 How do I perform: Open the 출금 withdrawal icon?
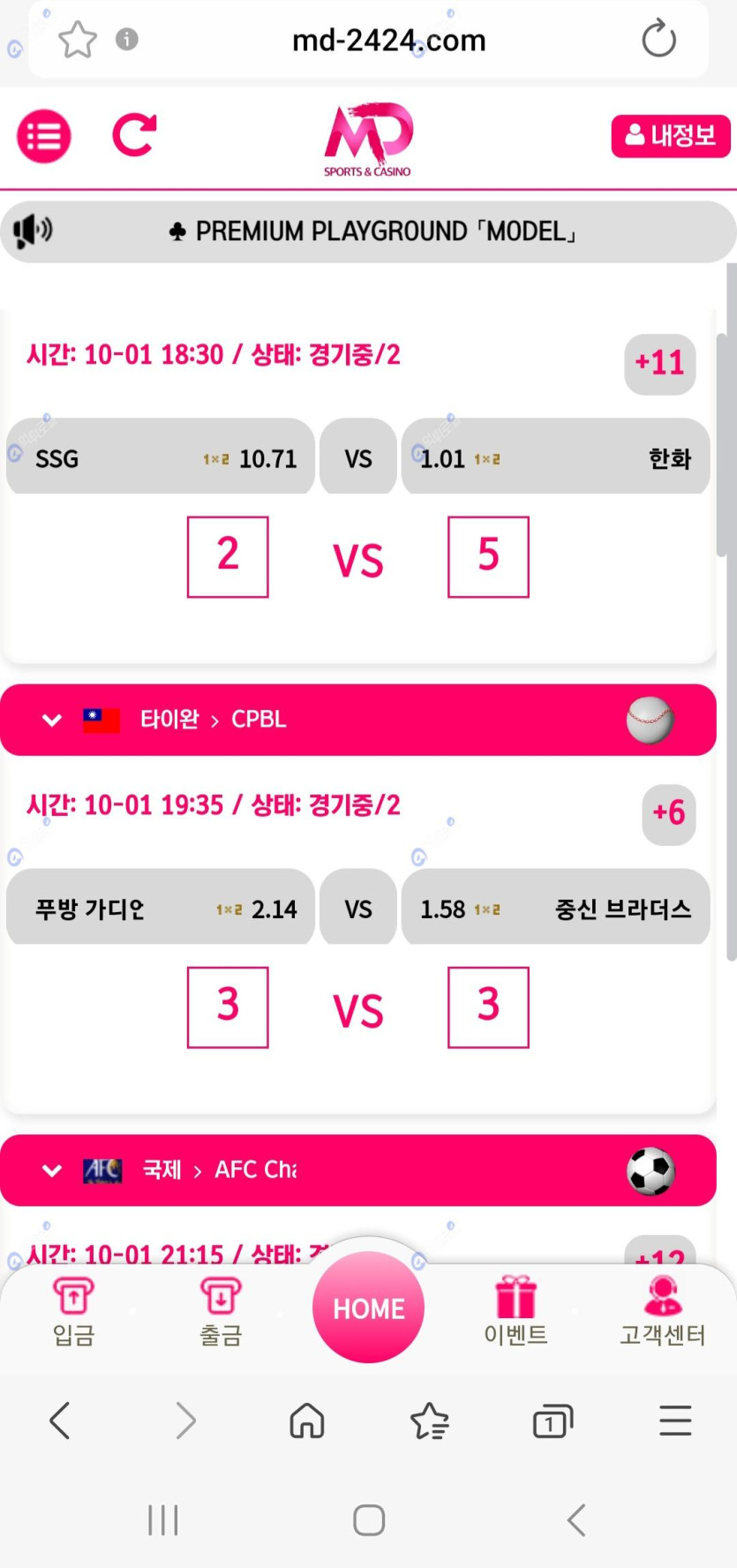(221, 1310)
